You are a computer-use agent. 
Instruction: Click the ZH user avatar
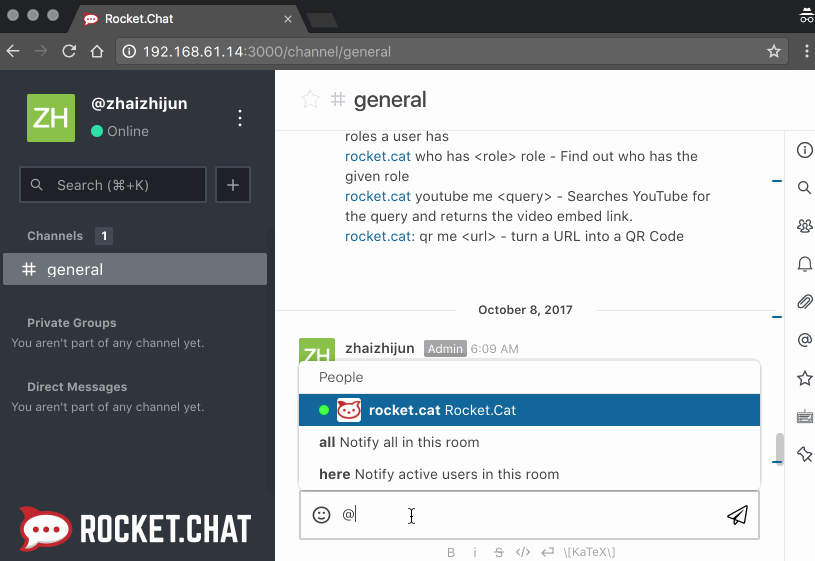[51, 118]
